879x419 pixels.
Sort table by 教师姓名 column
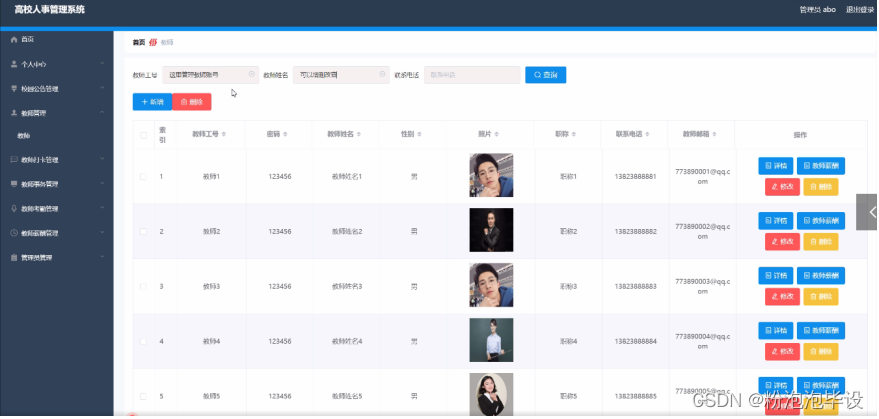point(359,135)
